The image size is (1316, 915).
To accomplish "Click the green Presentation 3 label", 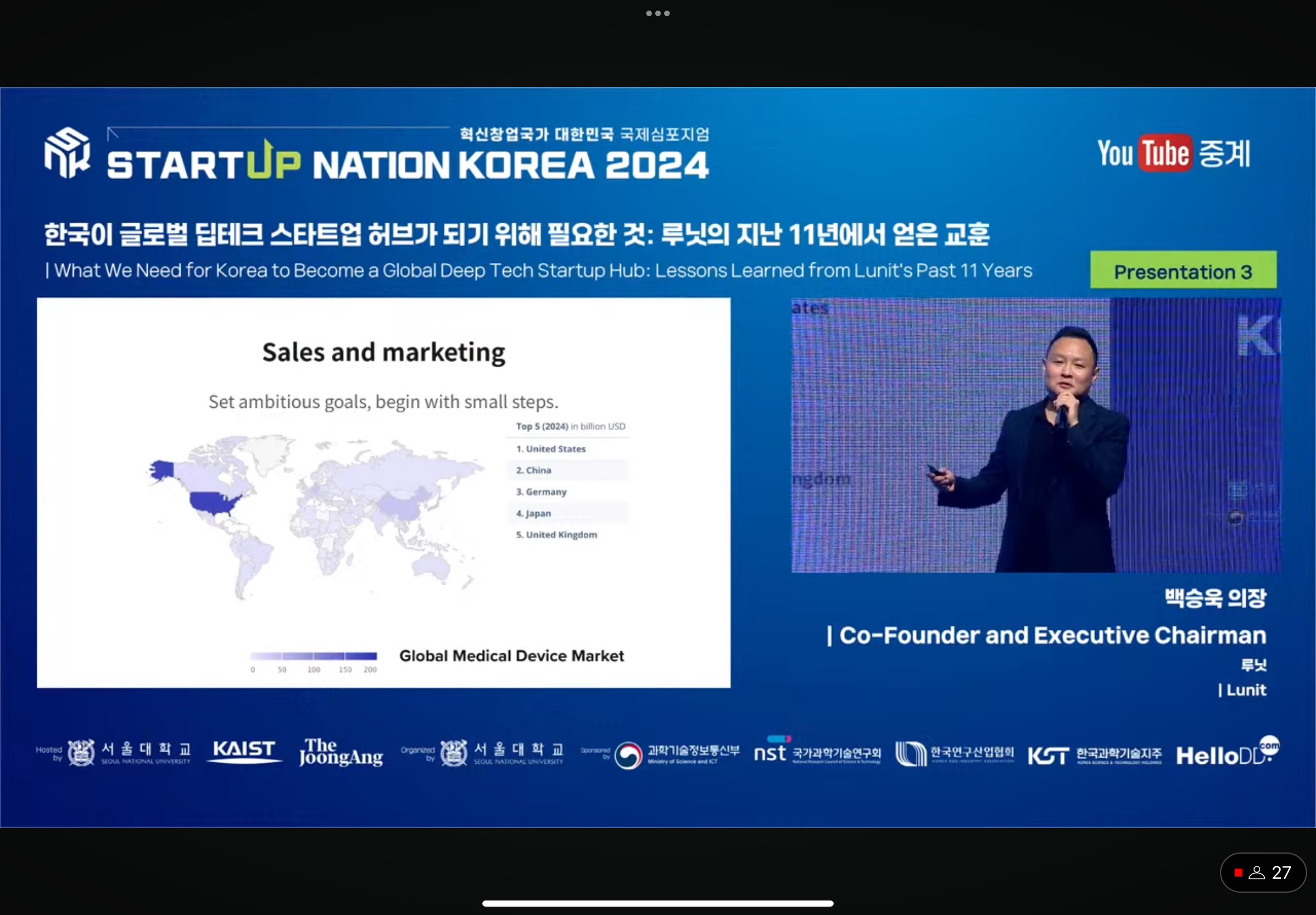I will tap(1183, 270).
